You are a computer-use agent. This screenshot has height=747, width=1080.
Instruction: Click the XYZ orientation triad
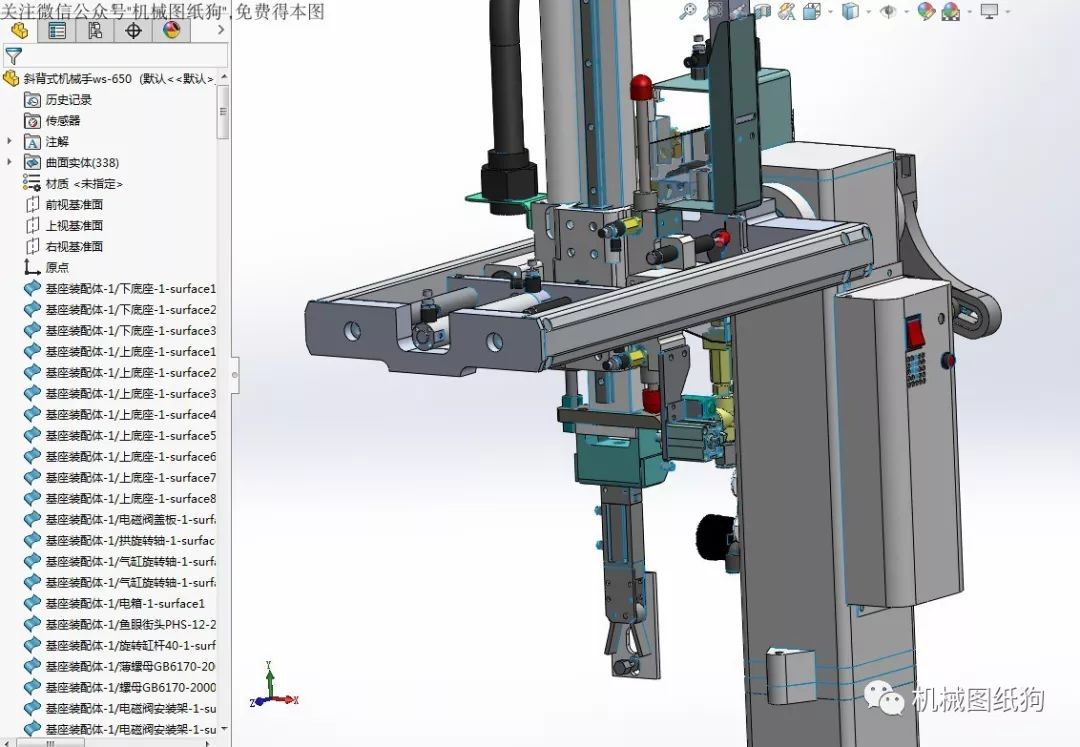tap(272, 686)
